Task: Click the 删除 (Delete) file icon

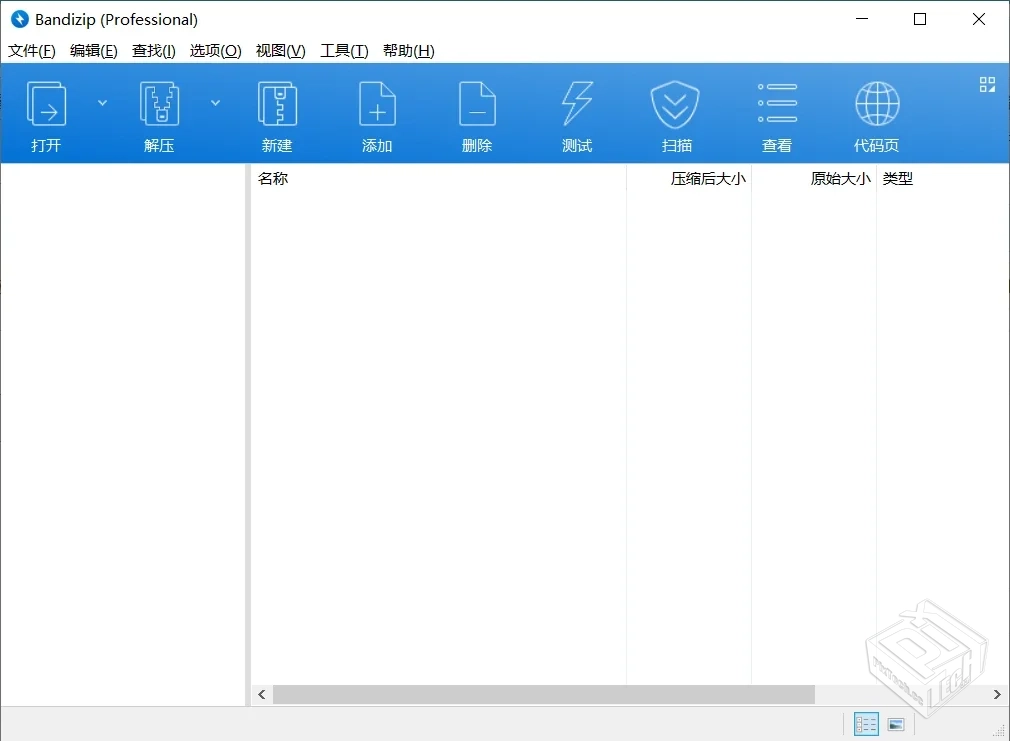Action: 477,105
